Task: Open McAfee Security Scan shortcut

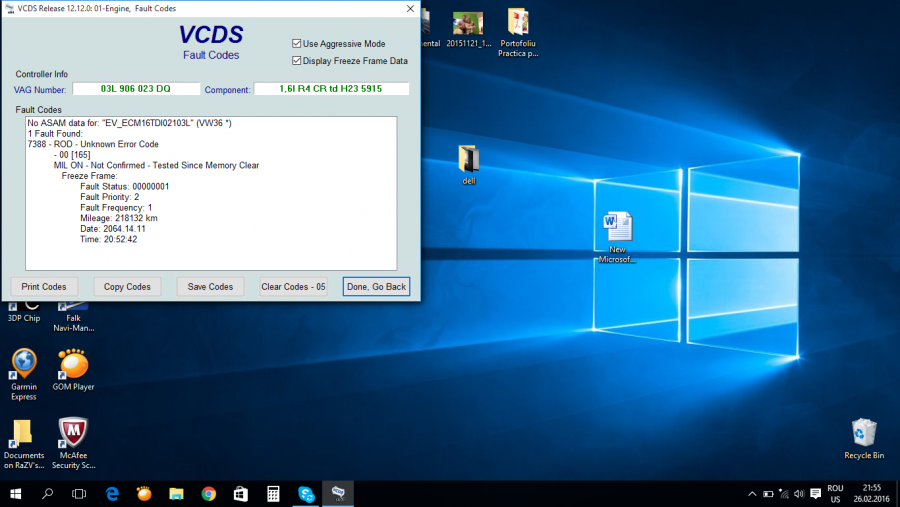Action: 73,434
